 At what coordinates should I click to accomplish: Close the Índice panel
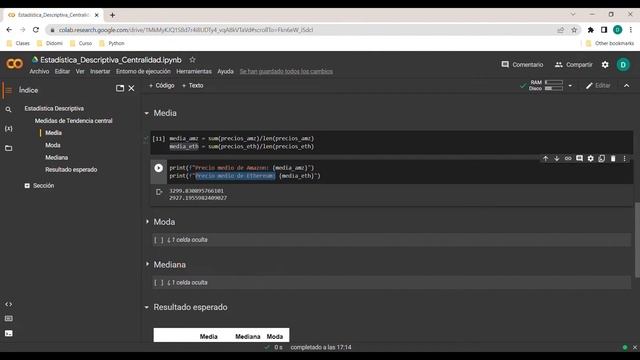coord(131,88)
